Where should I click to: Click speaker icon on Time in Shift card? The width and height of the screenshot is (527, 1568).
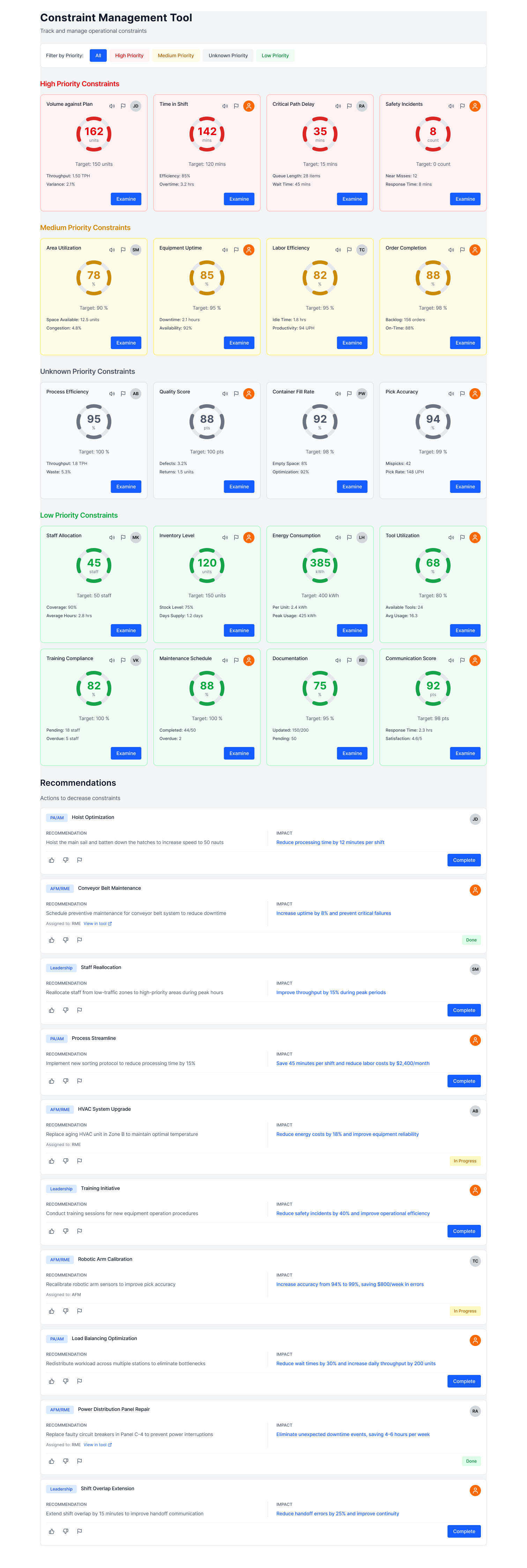225,106
